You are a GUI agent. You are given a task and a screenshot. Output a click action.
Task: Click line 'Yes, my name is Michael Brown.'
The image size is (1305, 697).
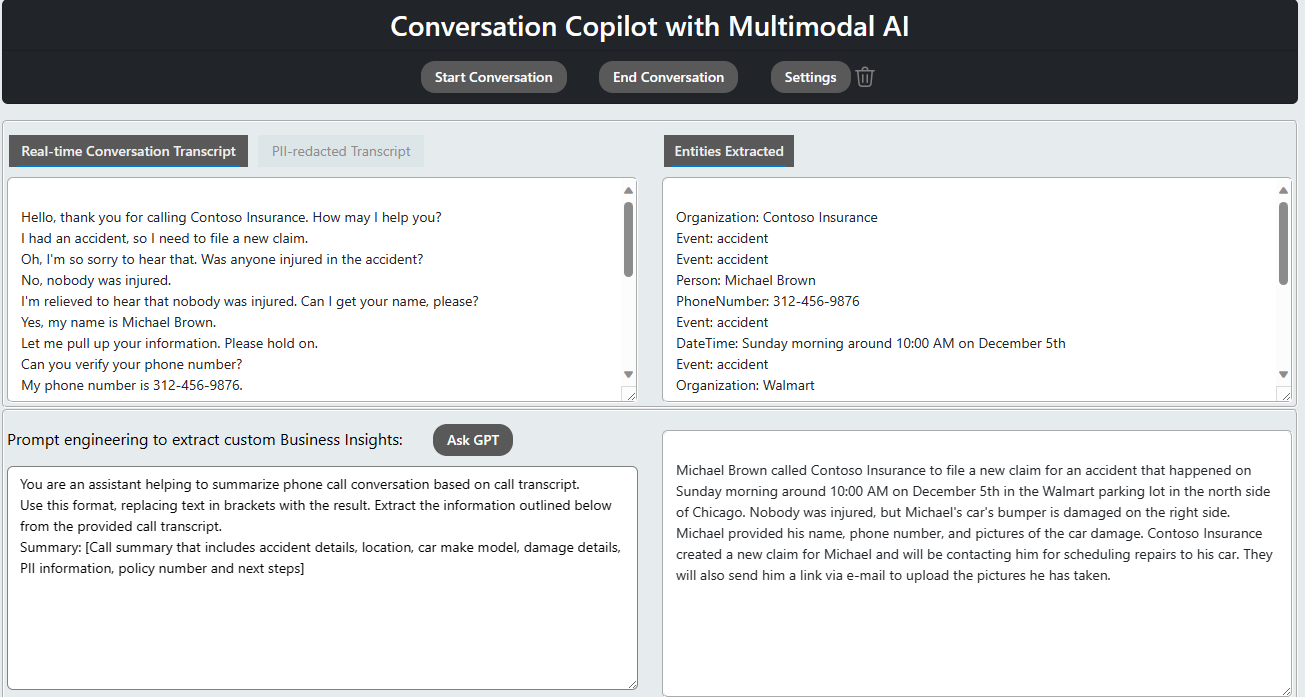tap(119, 322)
